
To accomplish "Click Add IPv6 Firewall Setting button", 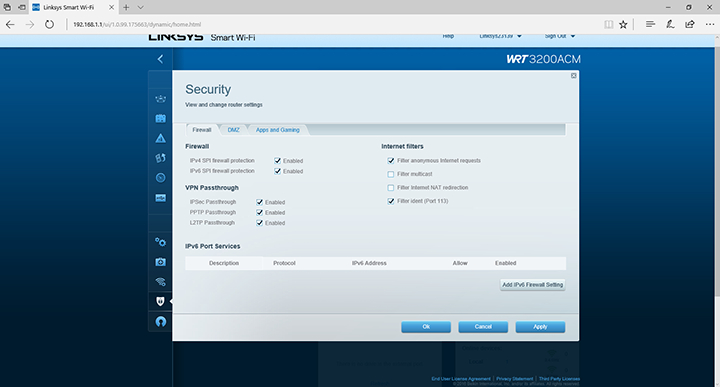I will 533,285.
